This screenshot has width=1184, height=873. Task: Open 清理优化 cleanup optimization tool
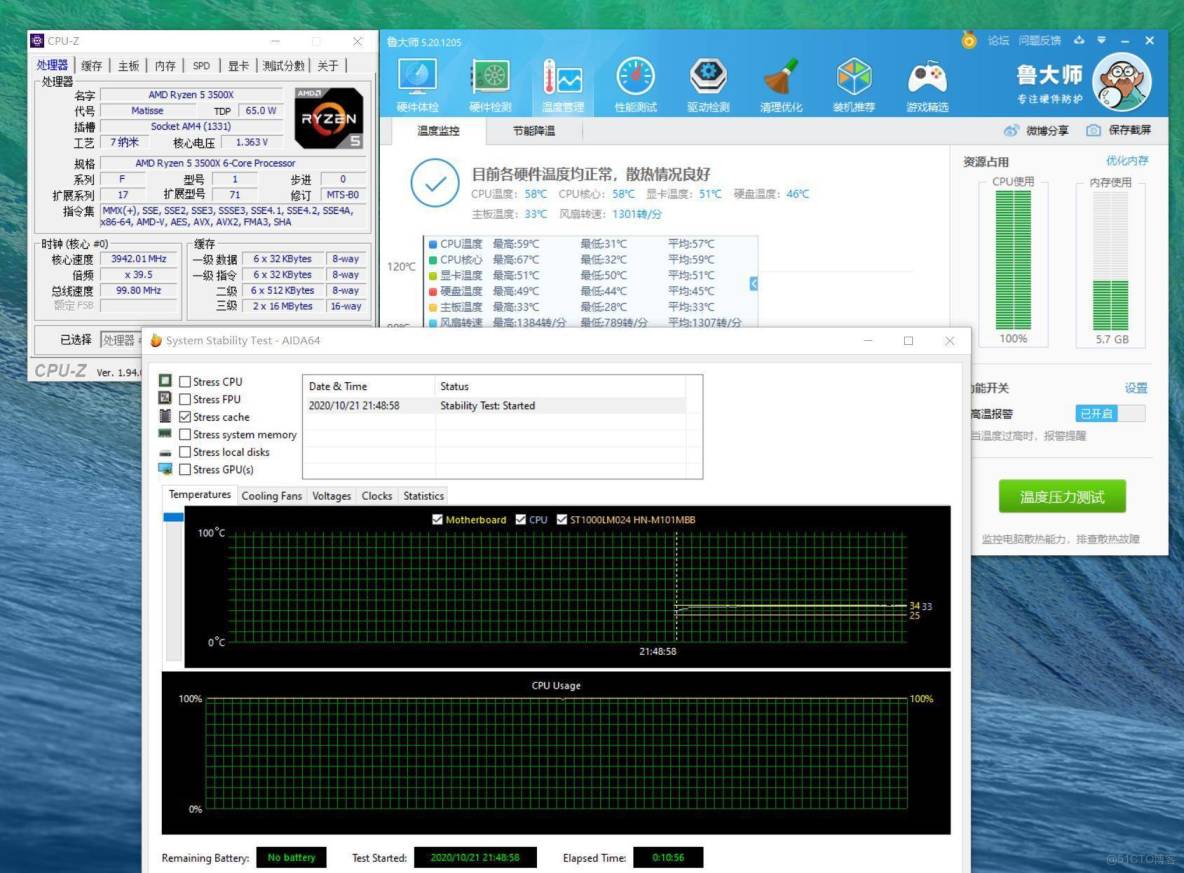tap(780, 78)
